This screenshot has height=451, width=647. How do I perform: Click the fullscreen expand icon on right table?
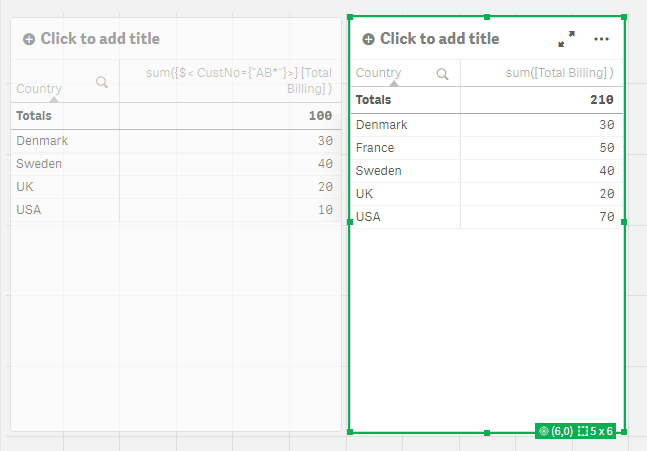567,39
